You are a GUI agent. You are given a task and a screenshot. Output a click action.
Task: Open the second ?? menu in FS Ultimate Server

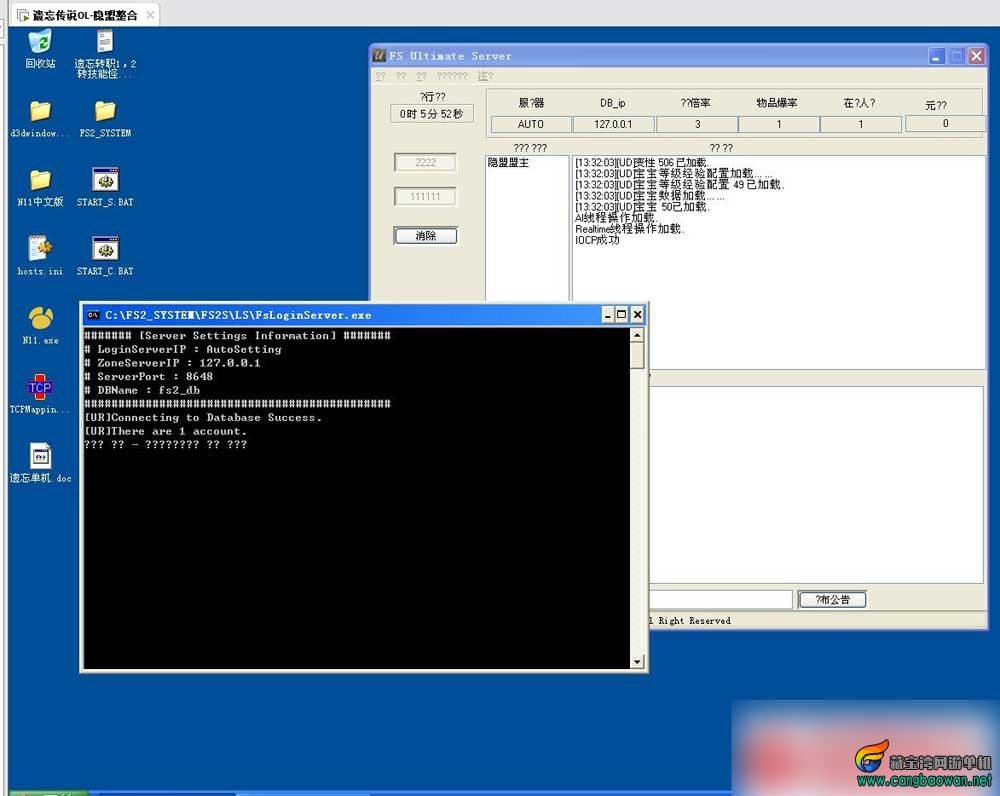401,76
